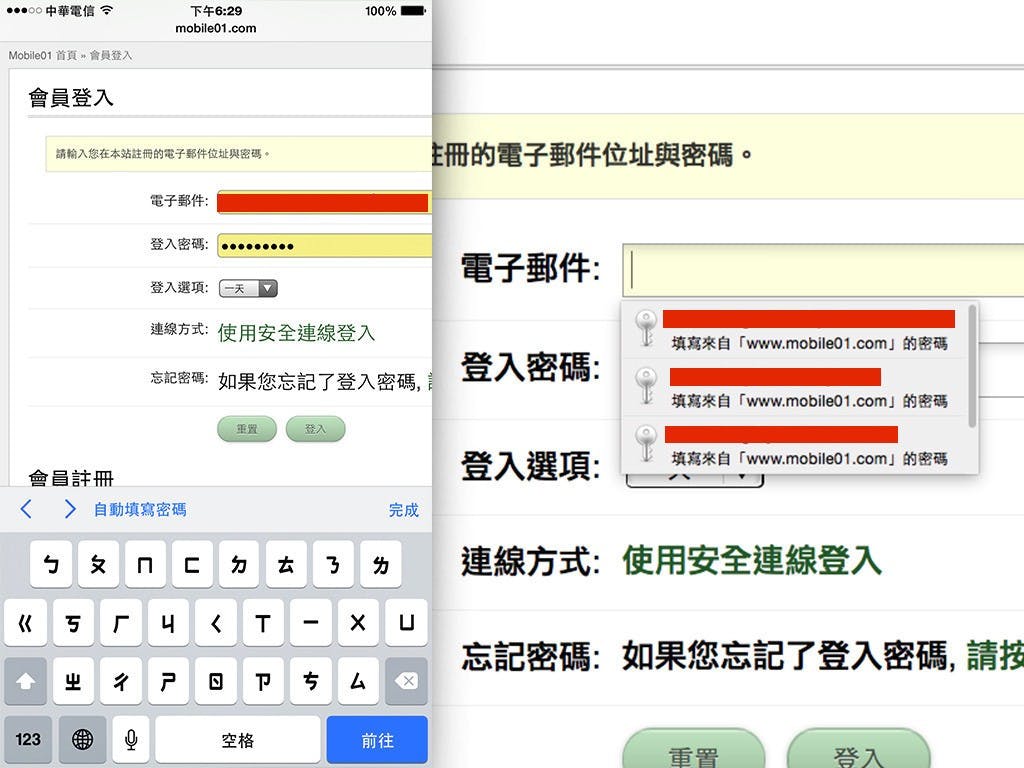Viewport: 1024px width, 768px height.
Task: Click small 重置 reset button in left screen
Action: (x=247, y=429)
